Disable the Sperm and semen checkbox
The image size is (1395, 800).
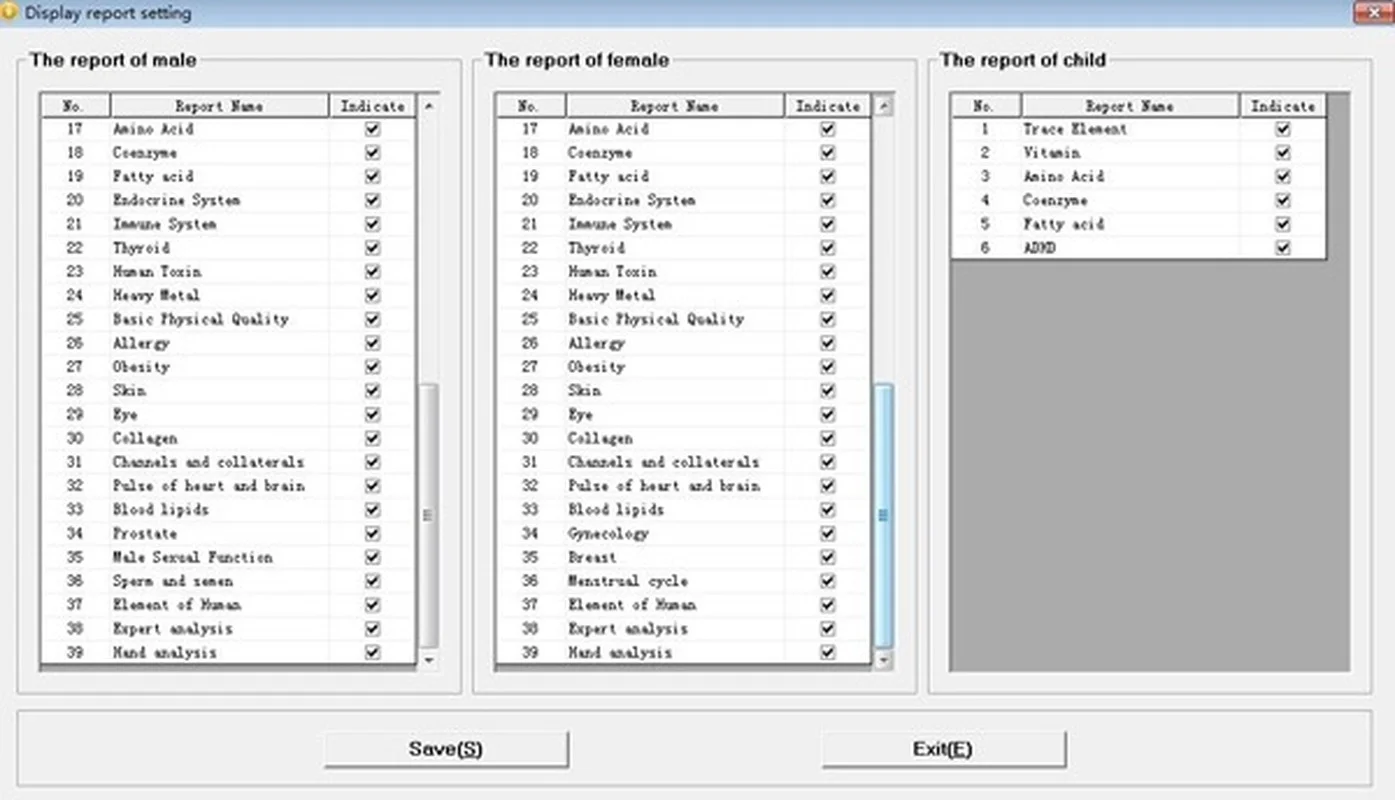[373, 581]
